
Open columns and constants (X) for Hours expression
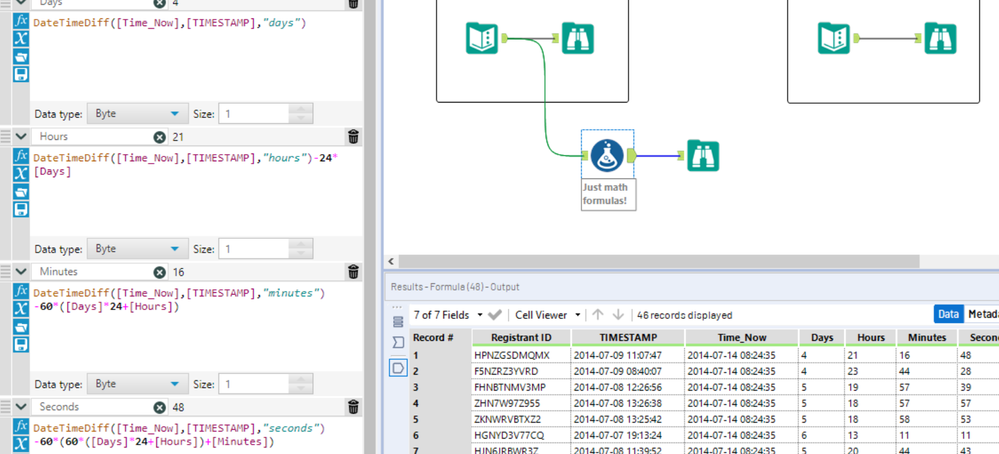click(21, 174)
